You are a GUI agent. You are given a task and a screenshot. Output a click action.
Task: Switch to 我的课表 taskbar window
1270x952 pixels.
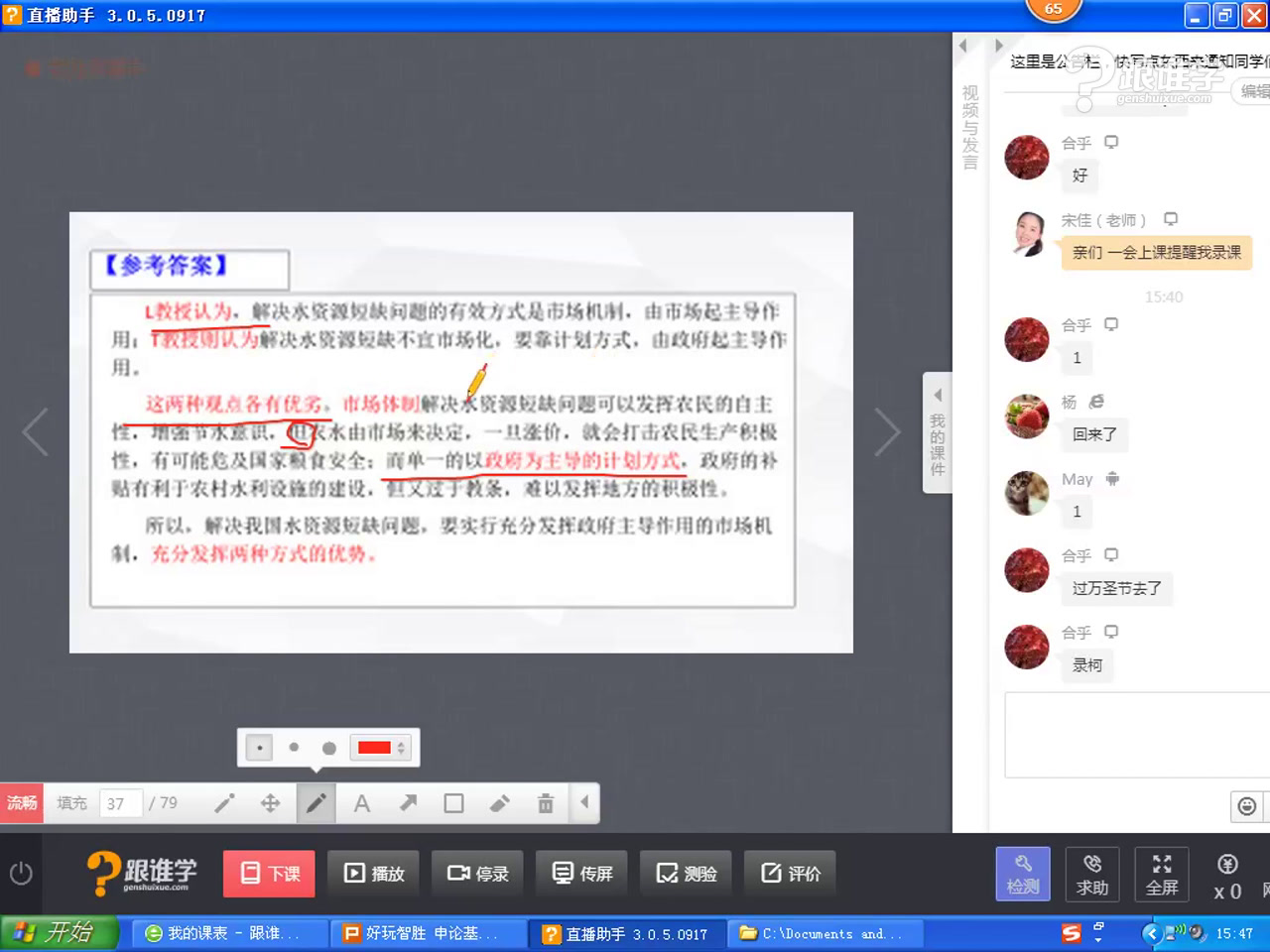(x=231, y=933)
